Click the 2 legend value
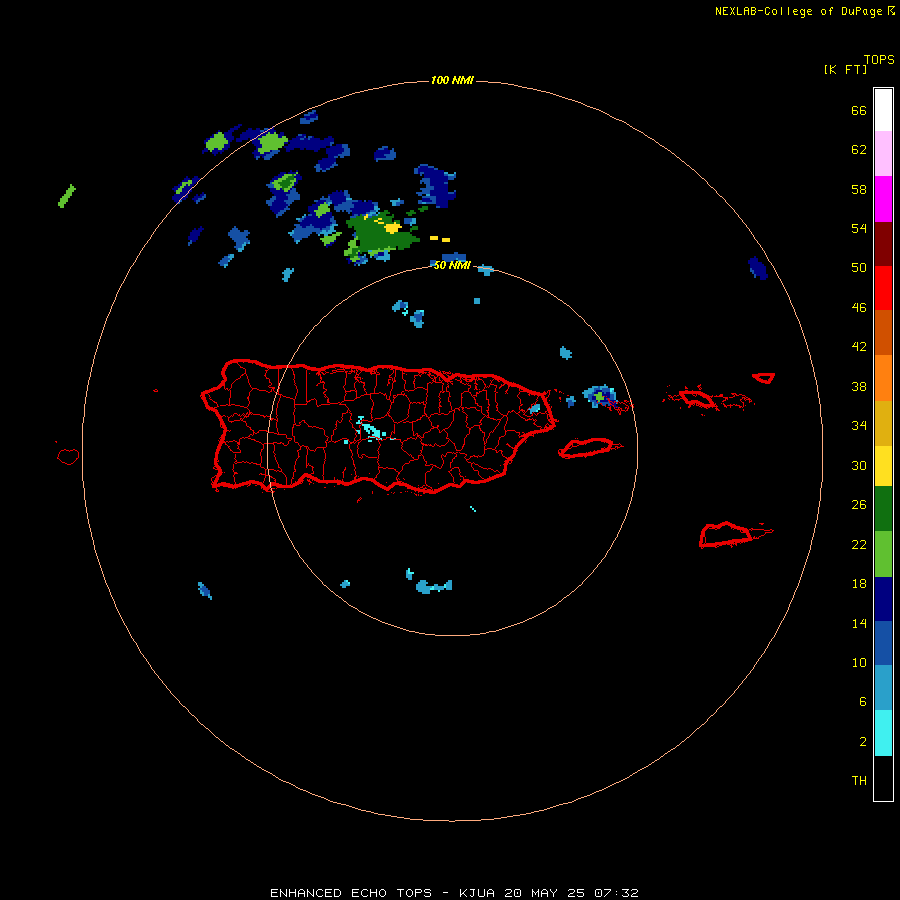The image size is (900, 900). tap(863, 742)
